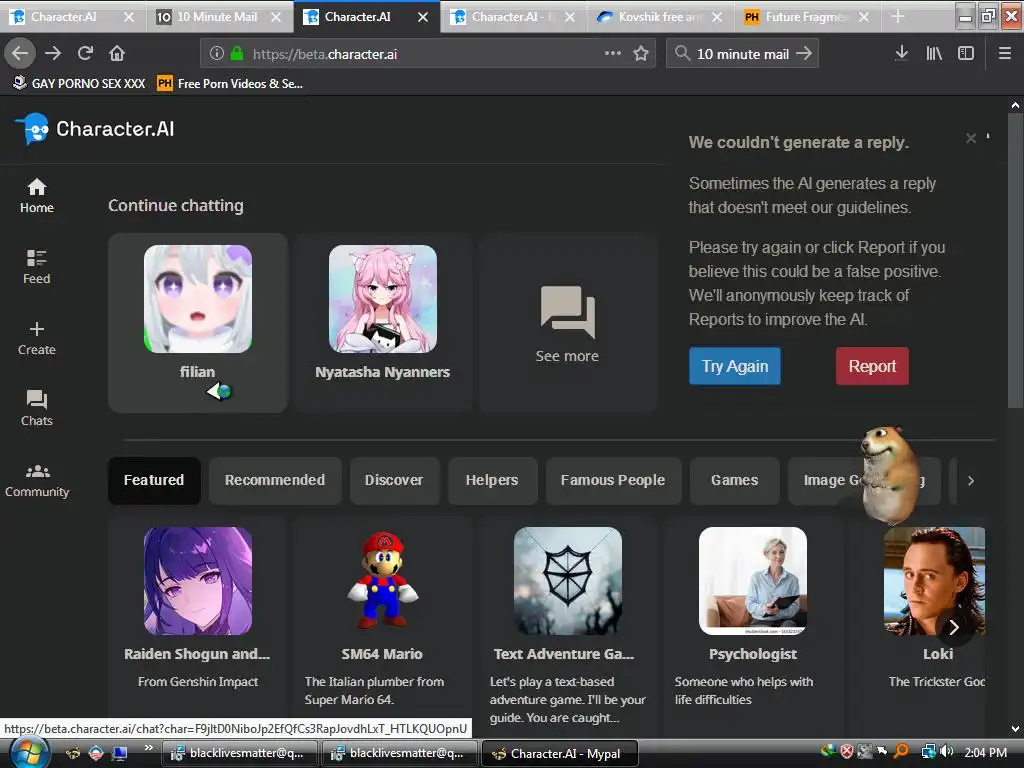Screen dimensions: 1024x768
Task: Show more featured characters with arrow button
Action: pos(954,628)
